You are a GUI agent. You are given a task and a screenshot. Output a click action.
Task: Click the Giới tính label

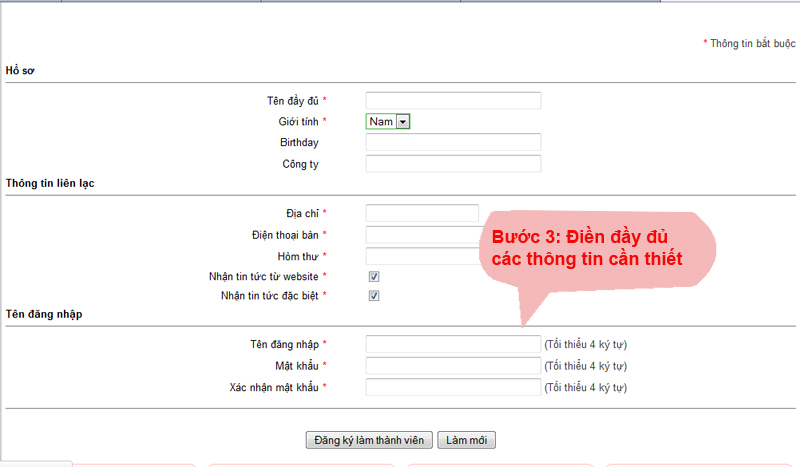(x=298, y=121)
